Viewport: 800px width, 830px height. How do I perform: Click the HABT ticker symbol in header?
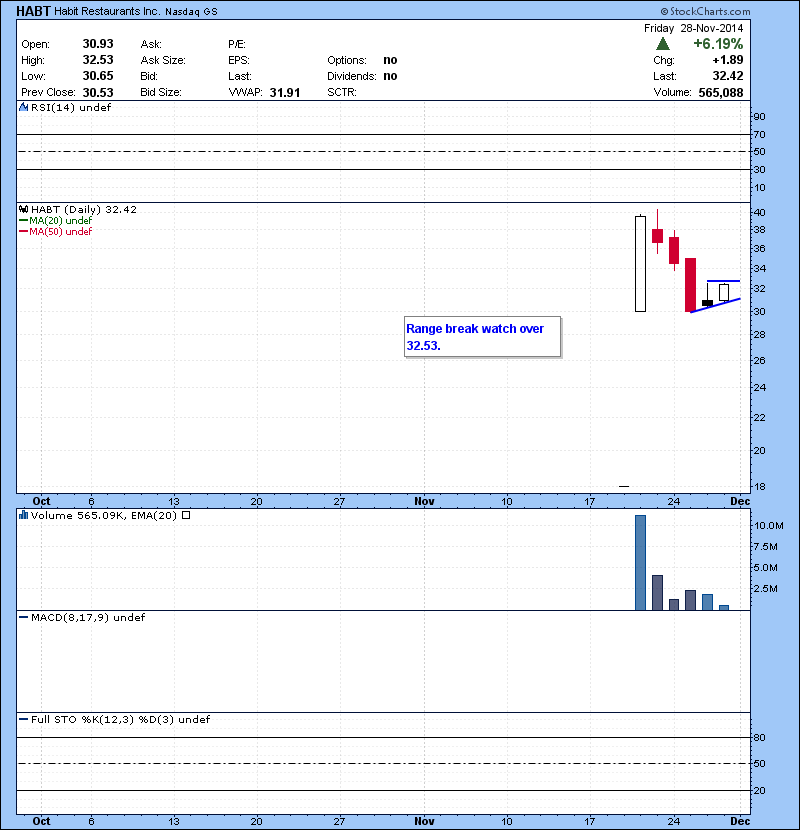coord(33,11)
